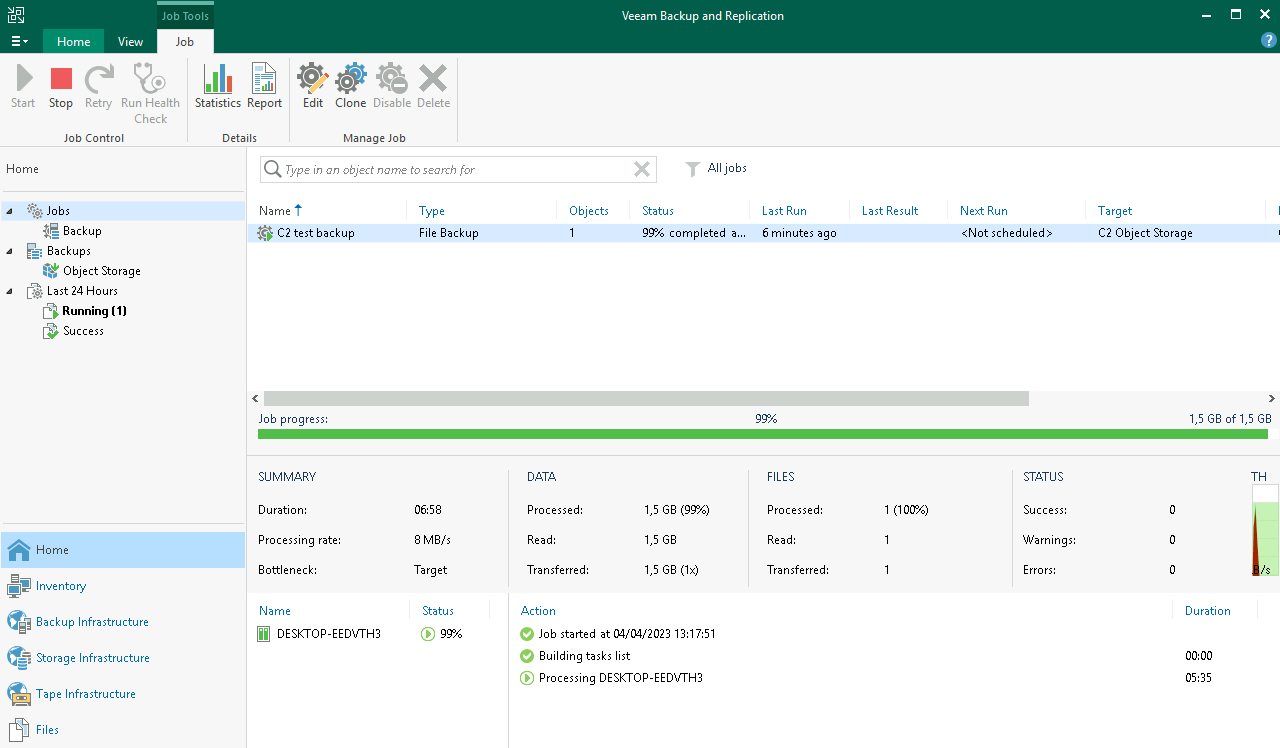Open Object Storage under Backups
The height and width of the screenshot is (748, 1280).
pyautogui.click(x=101, y=271)
